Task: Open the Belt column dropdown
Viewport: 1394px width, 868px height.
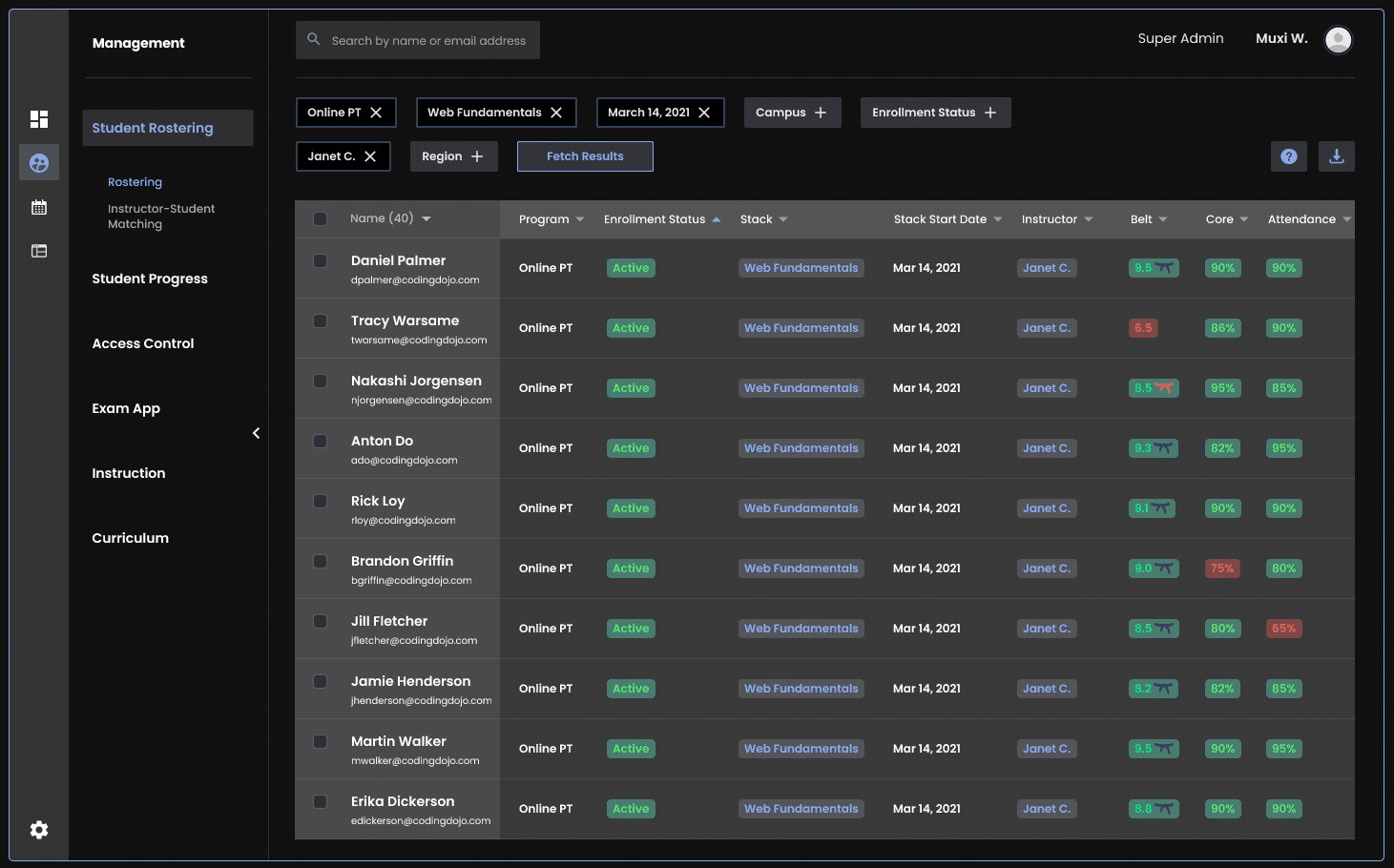Action: point(1163,219)
